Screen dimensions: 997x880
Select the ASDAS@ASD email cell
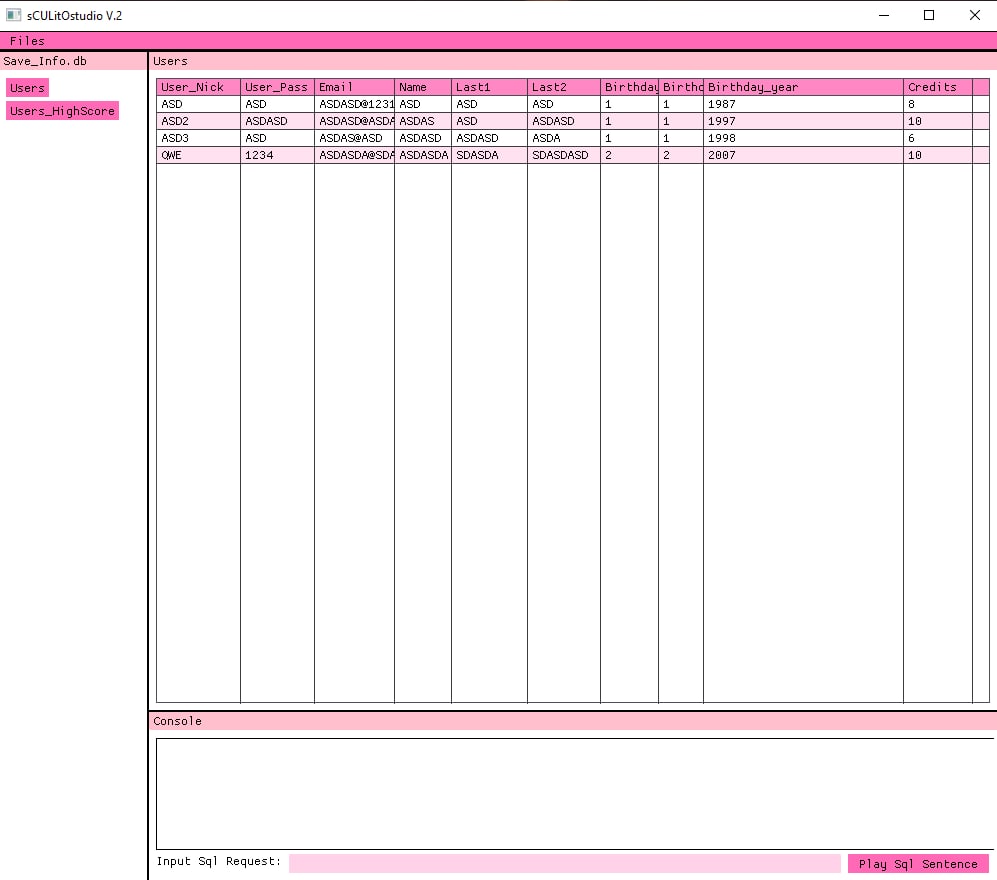pos(354,138)
